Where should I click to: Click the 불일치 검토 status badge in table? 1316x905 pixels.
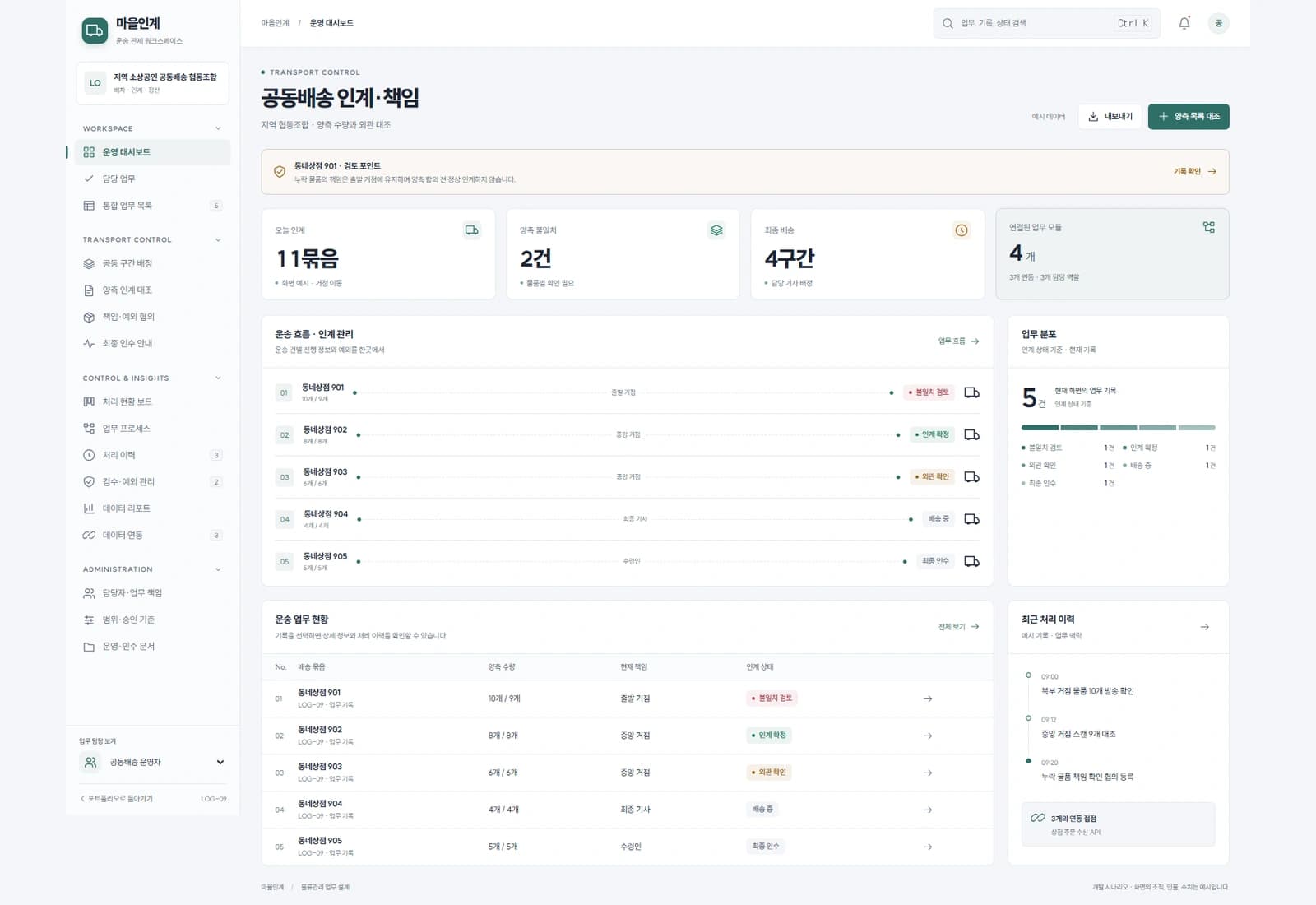pyautogui.click(x=772, y=698)
